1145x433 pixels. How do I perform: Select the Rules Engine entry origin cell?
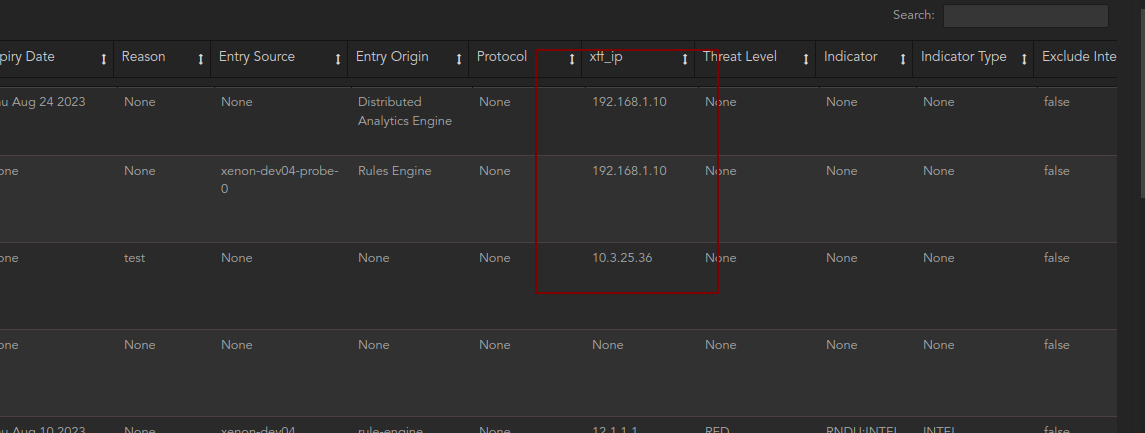(x=394, y=171)
